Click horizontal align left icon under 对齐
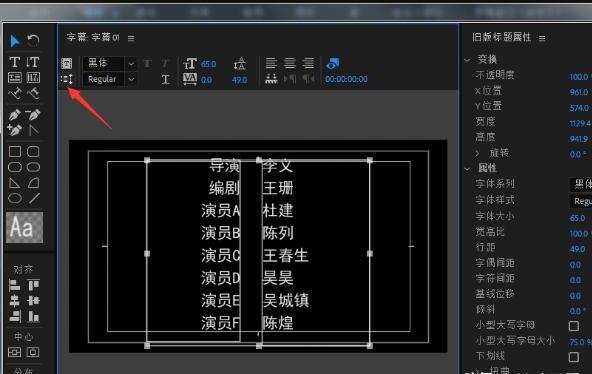The image size is (592, 374). 15,286
